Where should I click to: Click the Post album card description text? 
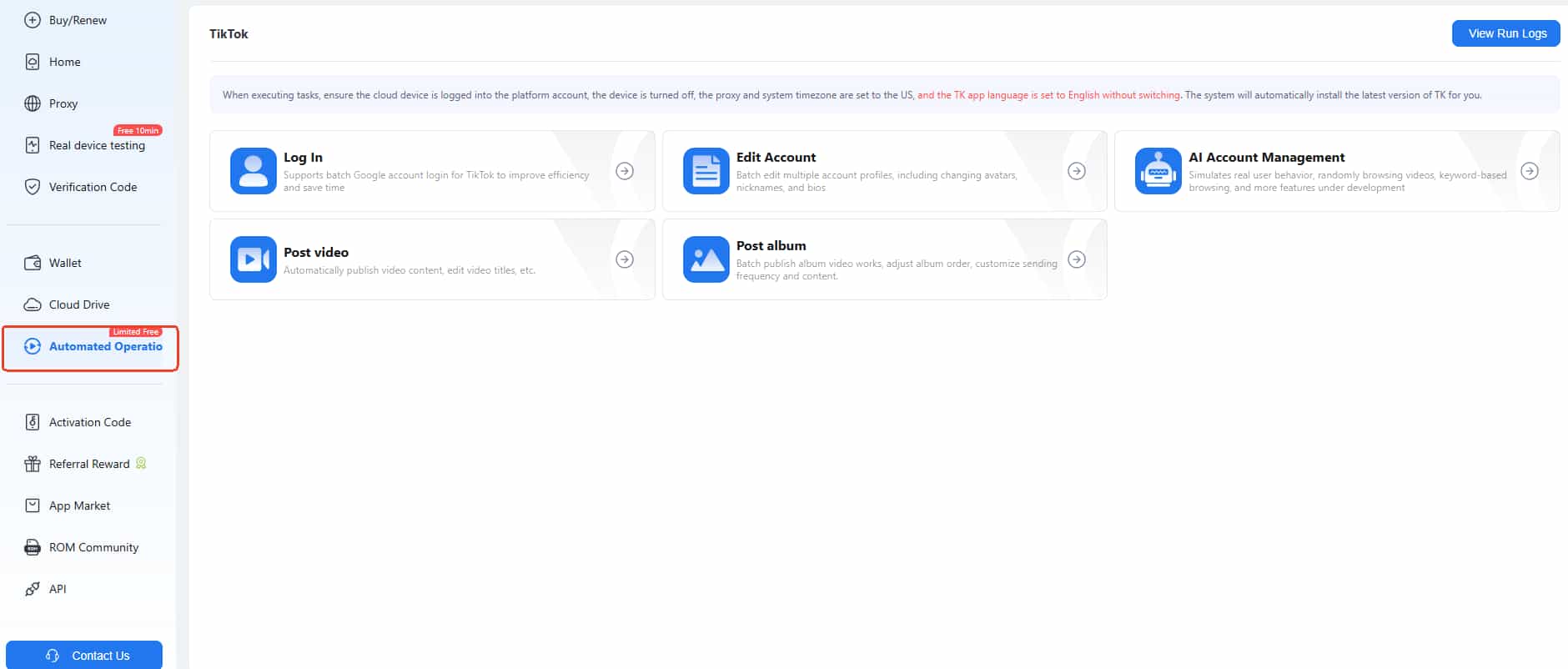(897, 269)
